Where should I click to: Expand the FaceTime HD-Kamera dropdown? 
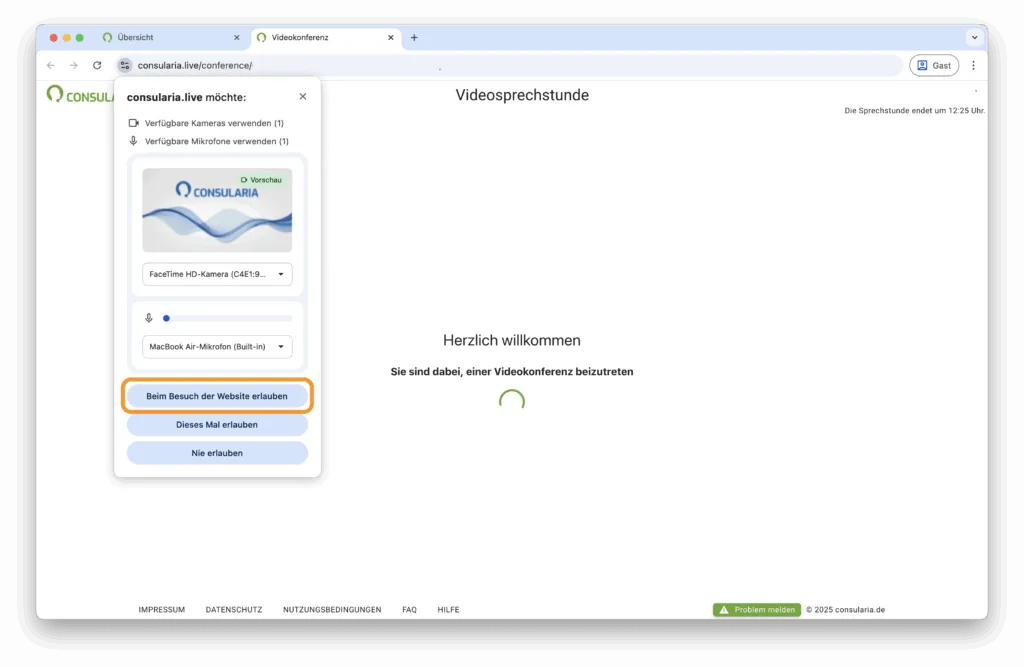[x=217, y=274]
